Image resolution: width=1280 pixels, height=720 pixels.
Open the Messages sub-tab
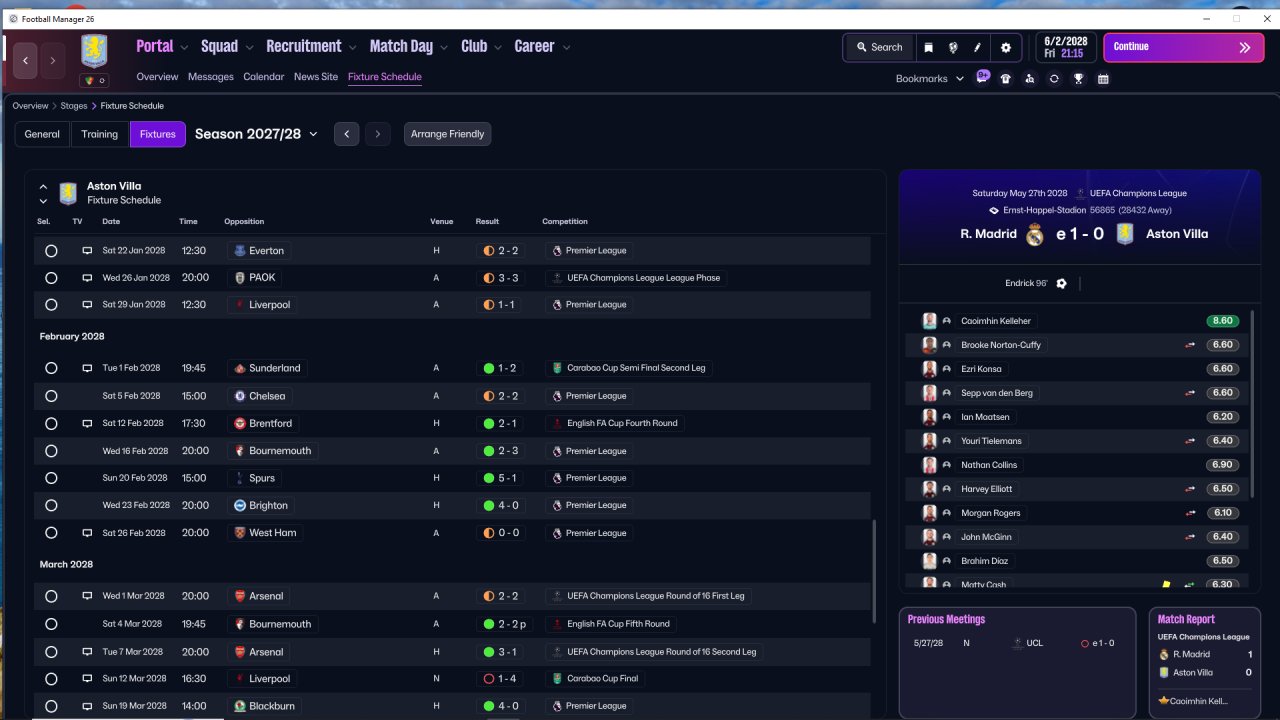click(x=210, y=77)
